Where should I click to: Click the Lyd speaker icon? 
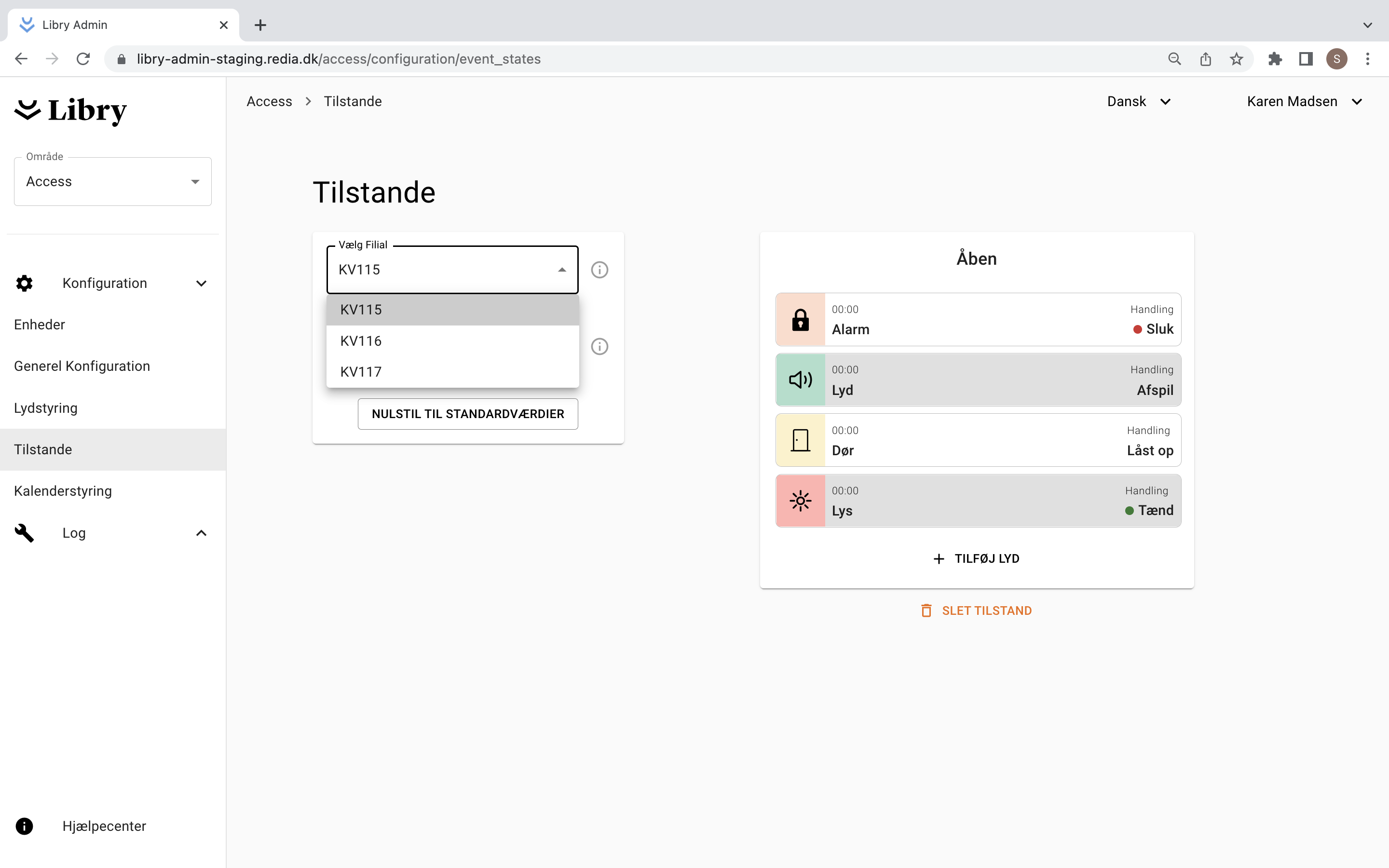[x=800, y=380]
